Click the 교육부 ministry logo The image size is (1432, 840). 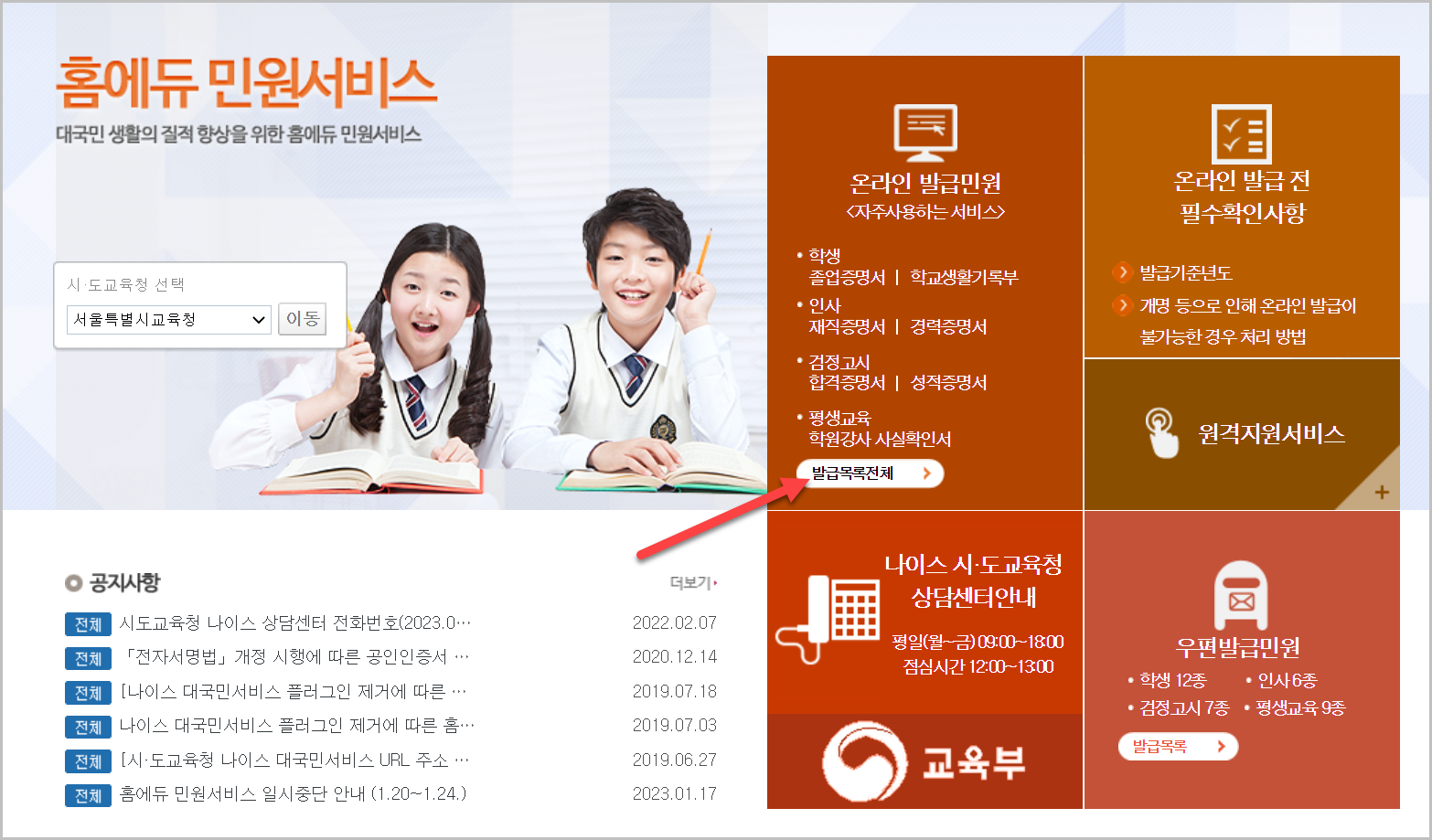click(x=924, y=761)
